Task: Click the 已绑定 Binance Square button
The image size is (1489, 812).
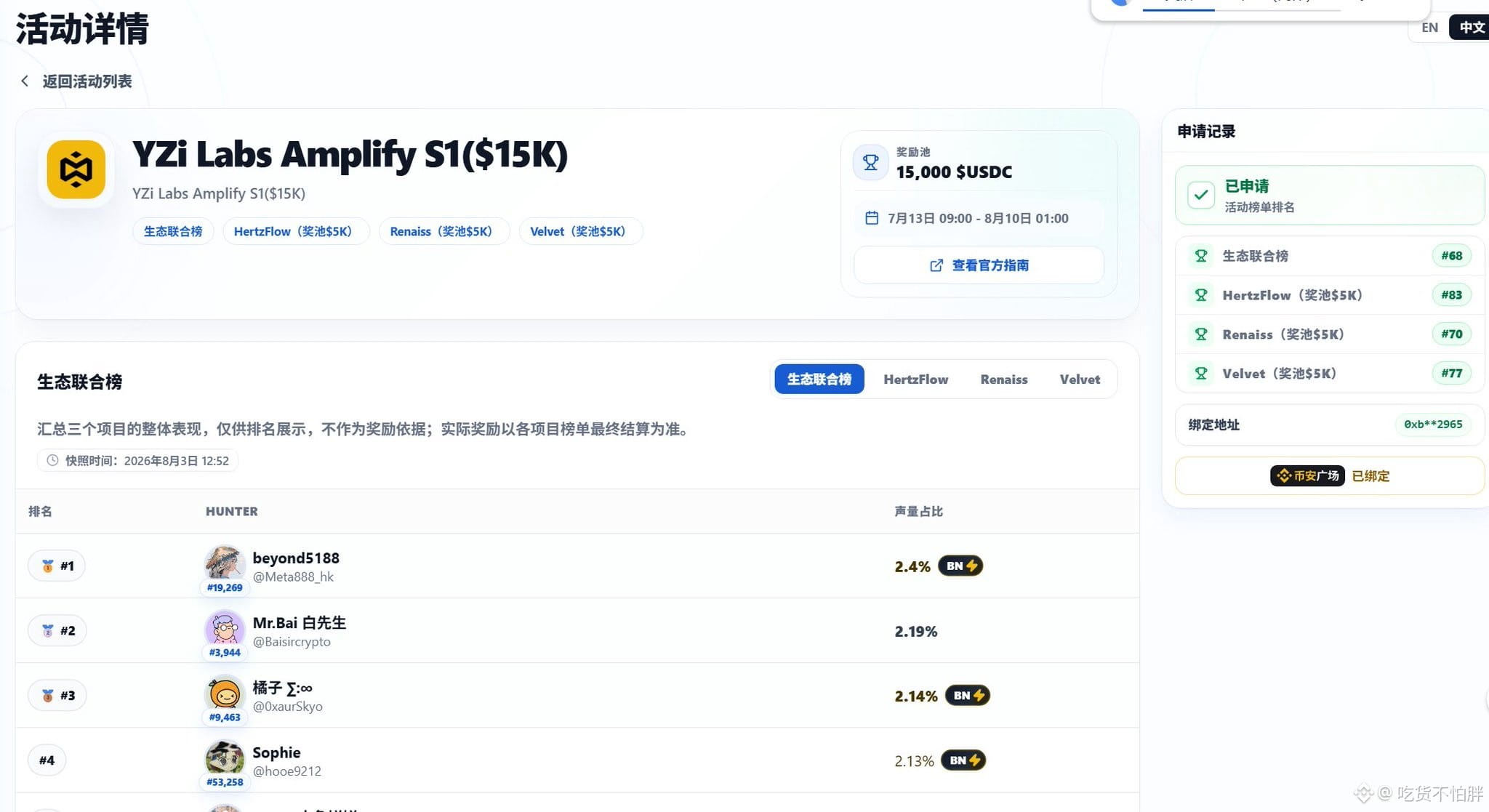Action: point(1330,475)
